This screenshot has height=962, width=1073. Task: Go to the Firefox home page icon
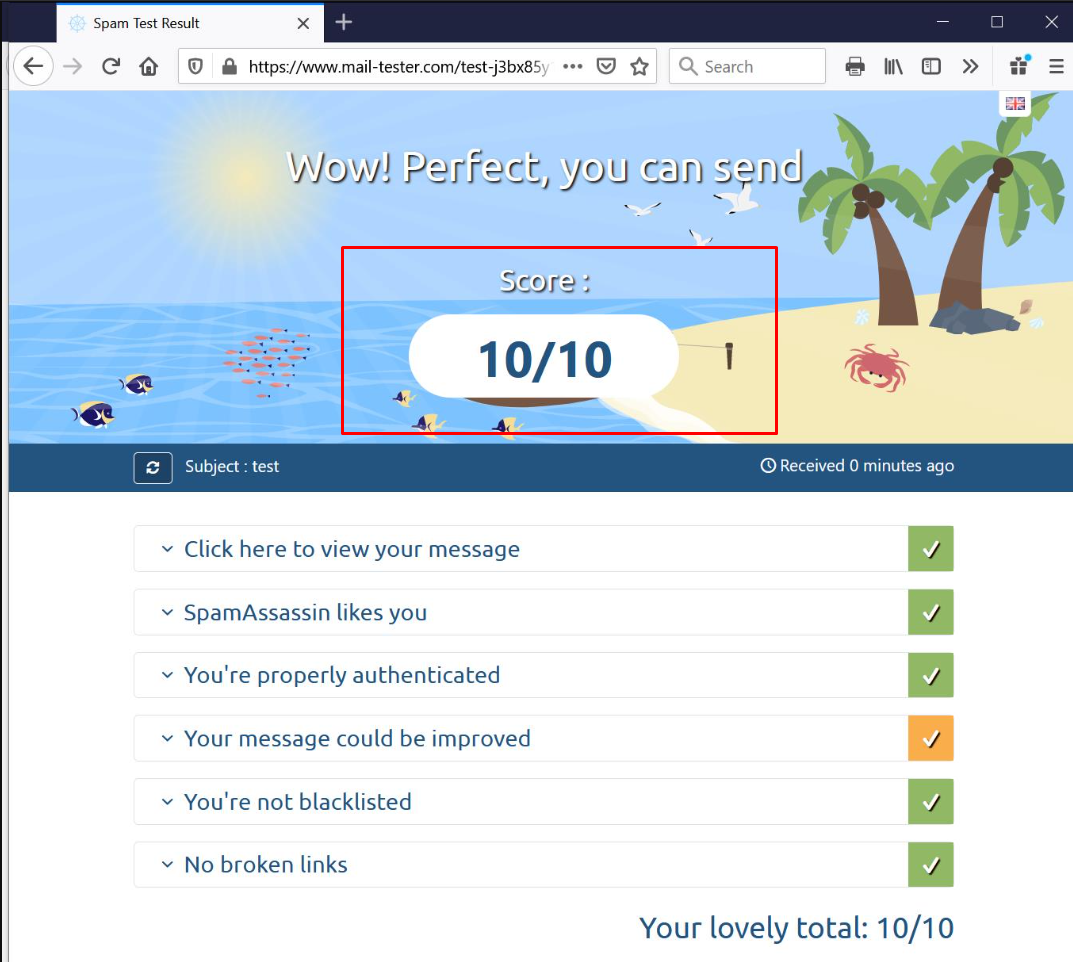[x=149, y=67]
